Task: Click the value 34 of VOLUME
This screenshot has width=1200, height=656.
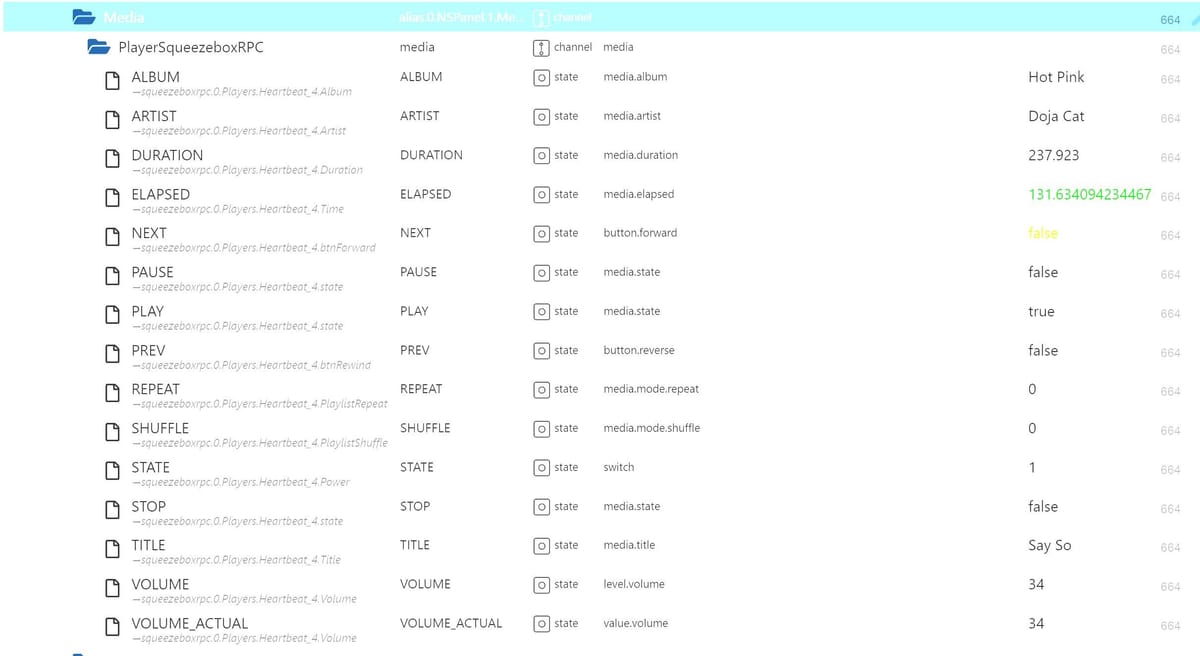Action: tap(1036, 584)
